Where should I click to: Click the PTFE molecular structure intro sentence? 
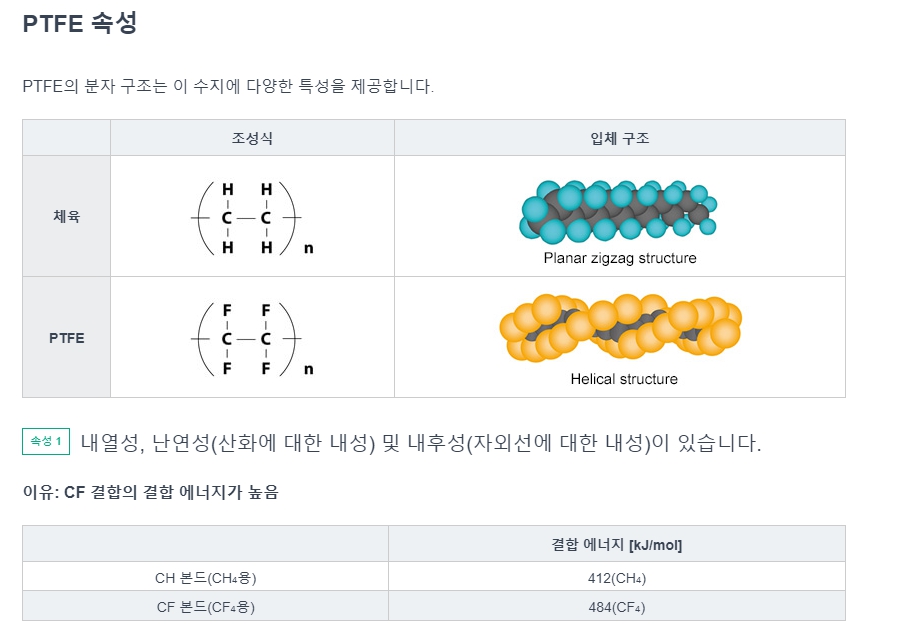(x=228, y=86)
